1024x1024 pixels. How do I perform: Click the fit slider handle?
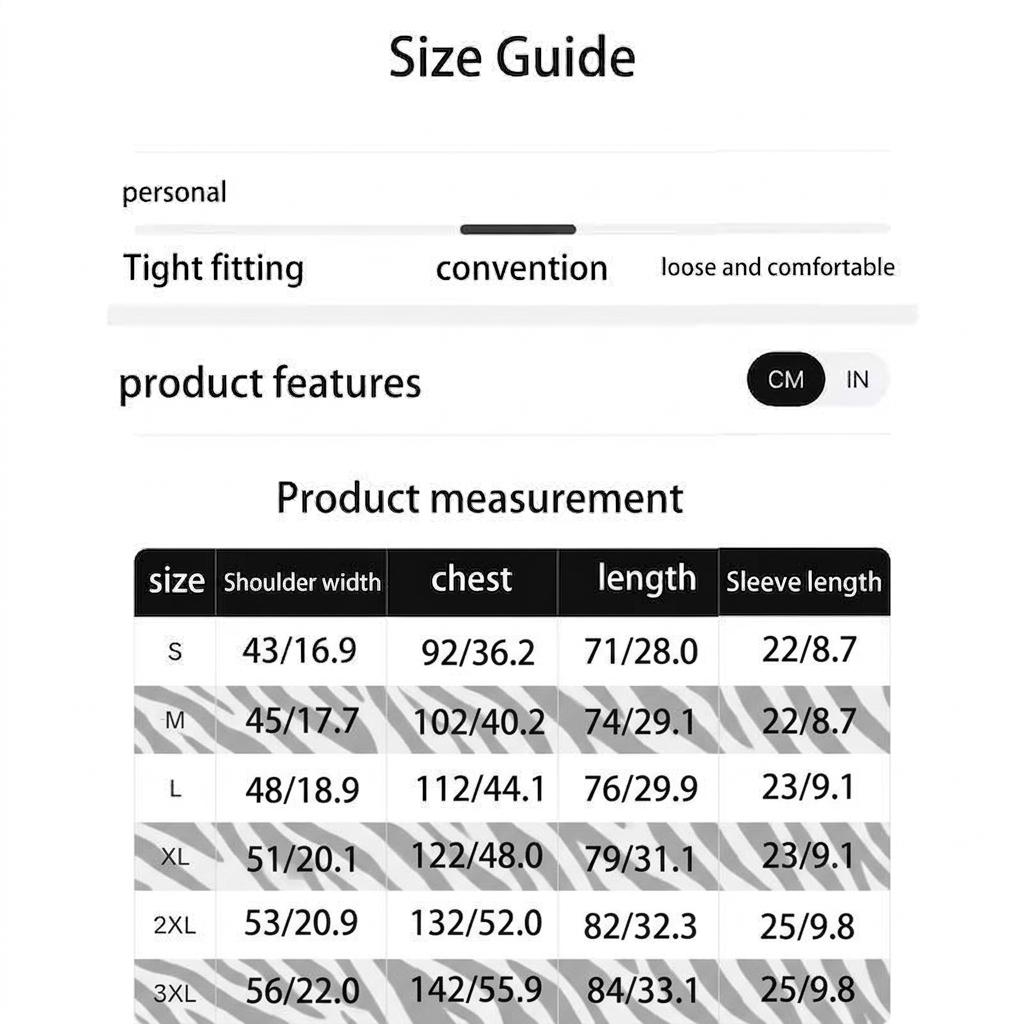(x=517, y=230)
